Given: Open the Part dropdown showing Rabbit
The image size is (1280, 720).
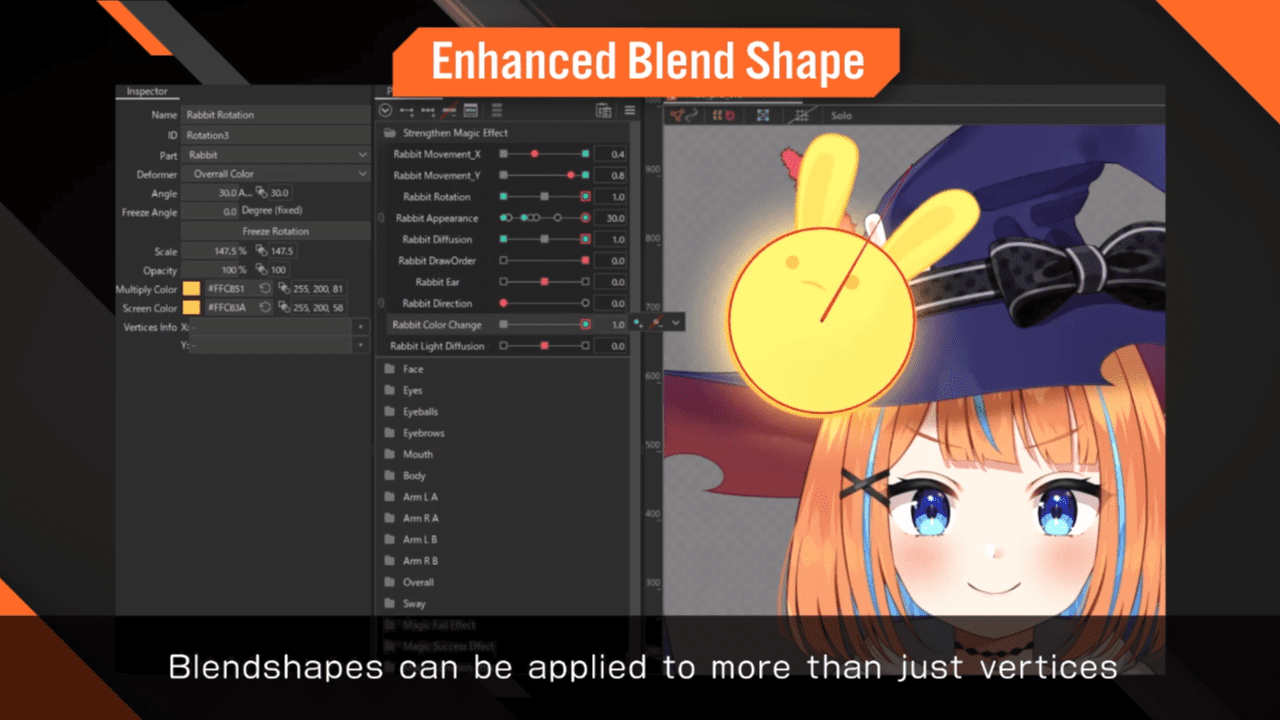Looking at the screenshot, I should pos(277,155).
